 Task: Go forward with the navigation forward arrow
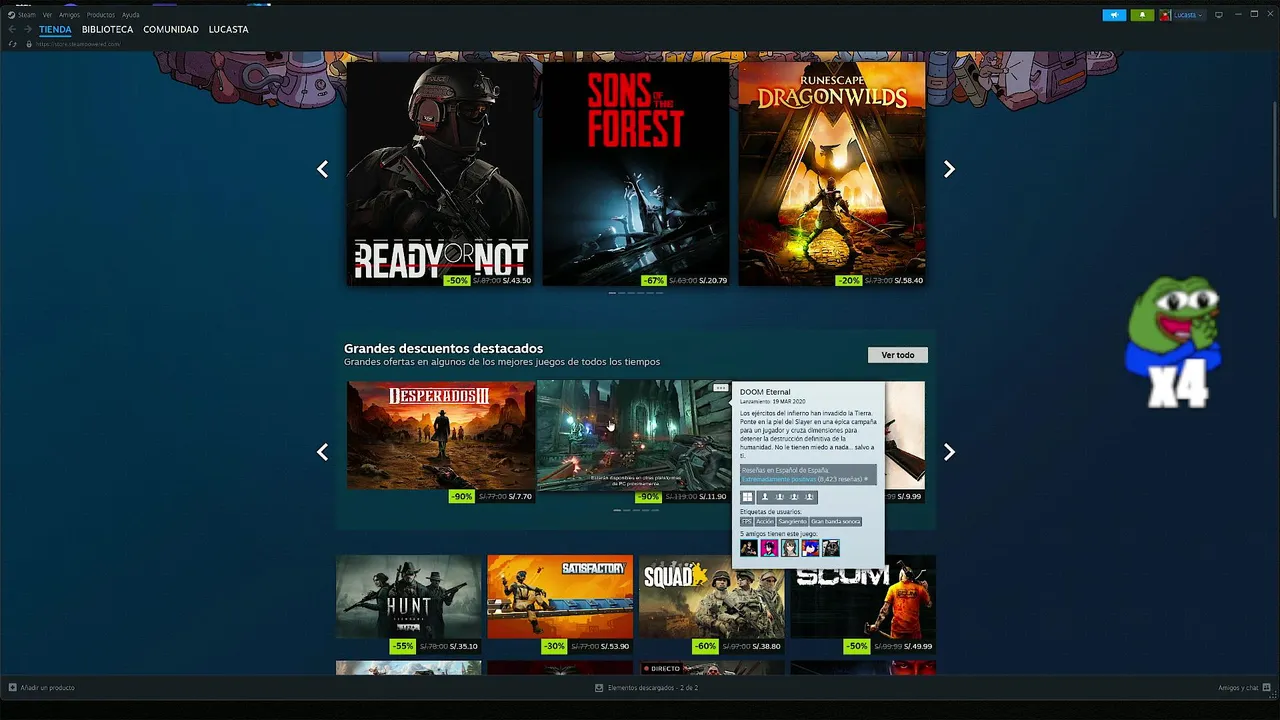pos(27,30)
